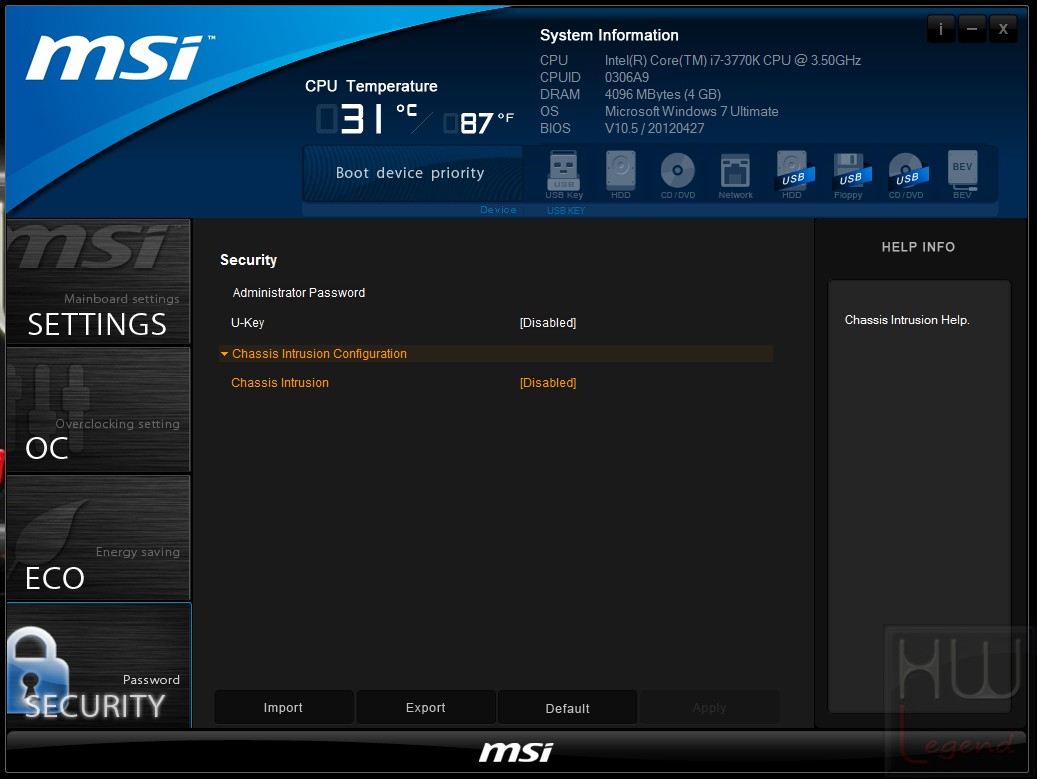The height and width of the screenshot is (779, 1037).
Task: Change Chassis Intrusion Disabled value
Action: pos(548,383)
